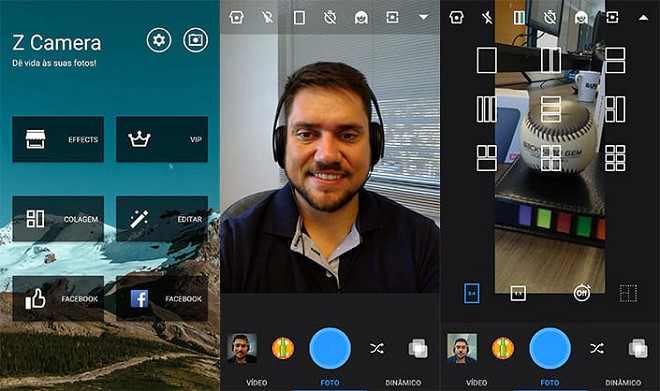Select the blue 3:4 aspect ratio option
Viewport: 660px width, 391px height.
coord(471,293)
